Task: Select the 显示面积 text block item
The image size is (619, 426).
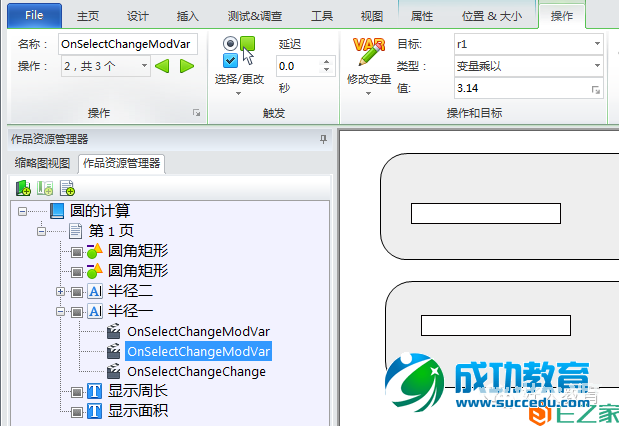Action: click(138, 411)
